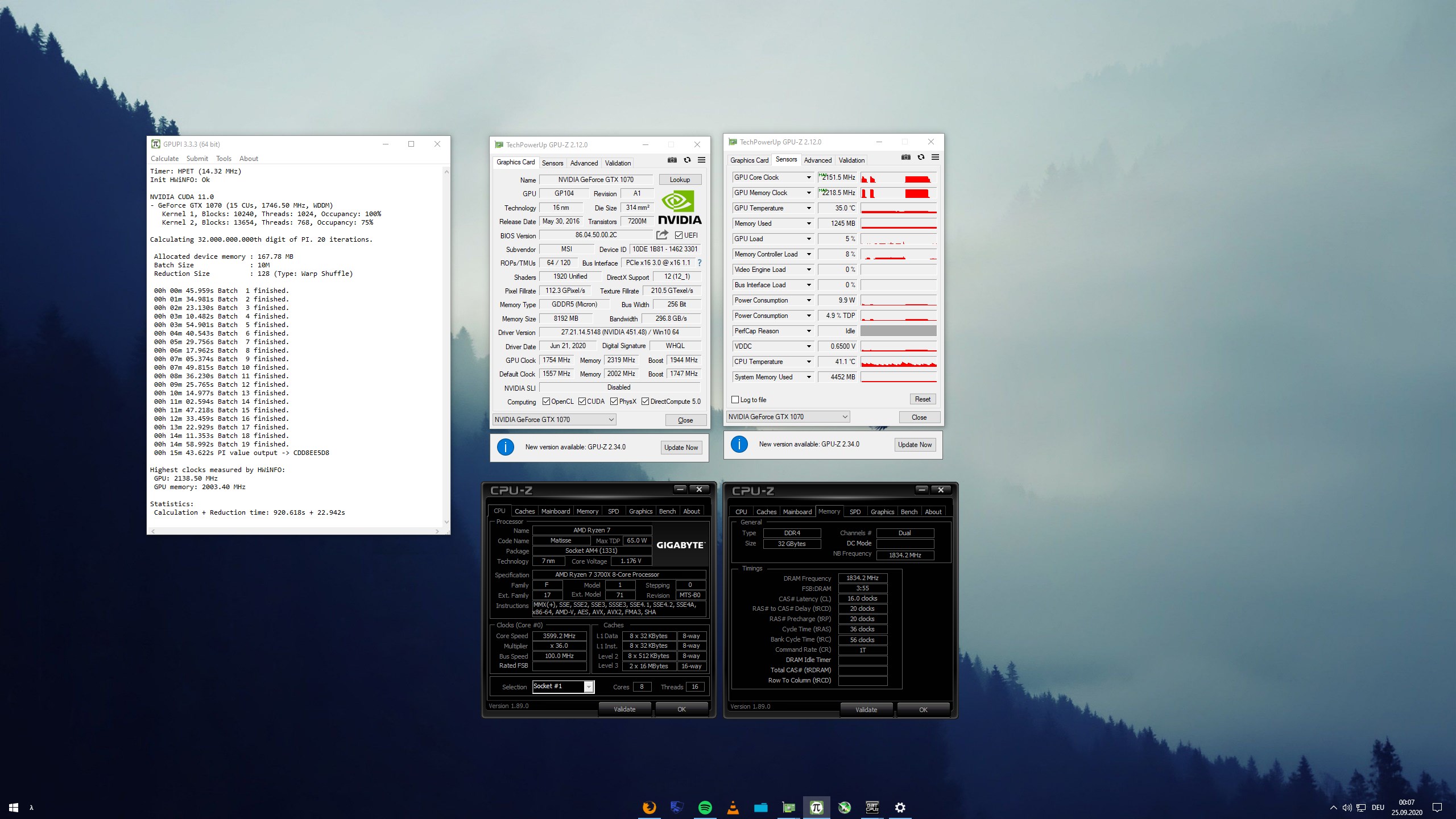Image resolution: width=1456 pixels, height=819 pixels.
Task: Open Submit menu in GPUPI
Action: click(x=197, y=159)
